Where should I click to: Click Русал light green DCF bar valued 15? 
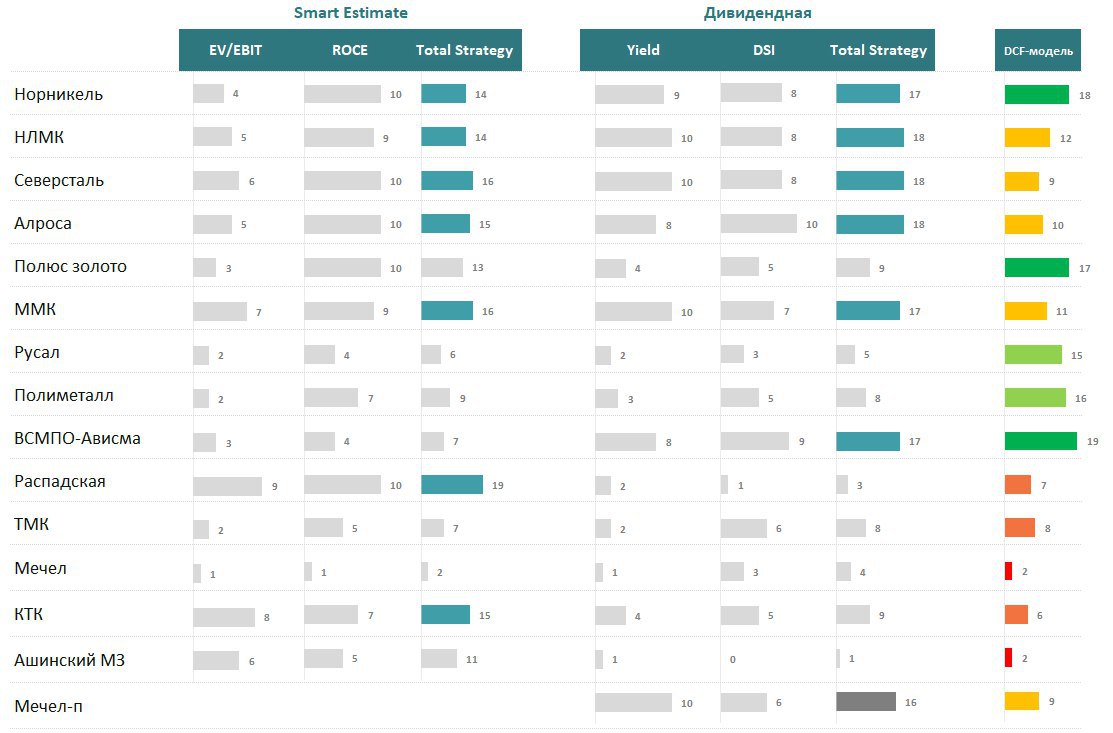[1033, 354]
